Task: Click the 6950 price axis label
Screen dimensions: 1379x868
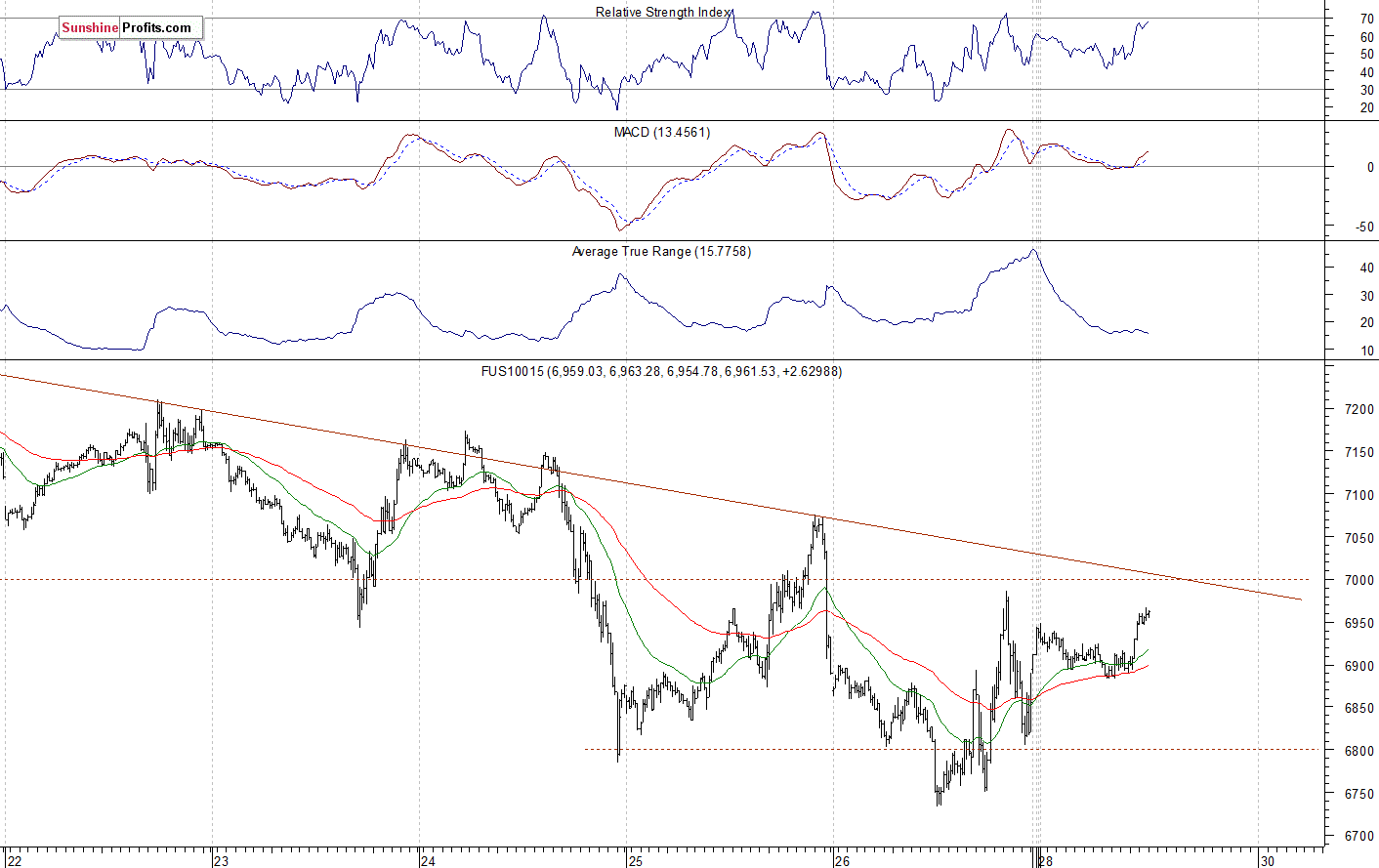Action: click(1358, 623)
